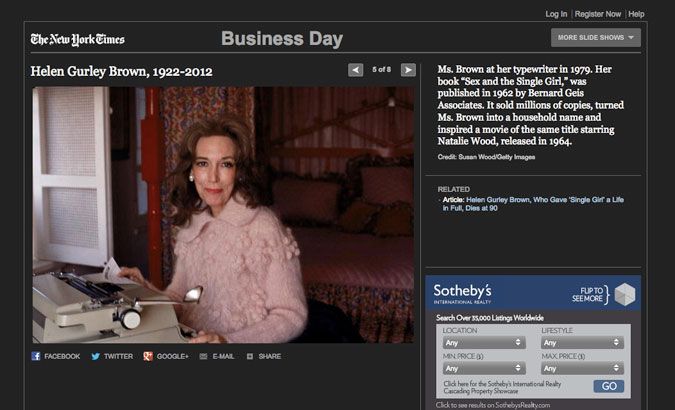Open the Location dropdown in Sotheby's ad
Image resolution: width=675 pixels, height=410 pixels.
pos(484,343)
